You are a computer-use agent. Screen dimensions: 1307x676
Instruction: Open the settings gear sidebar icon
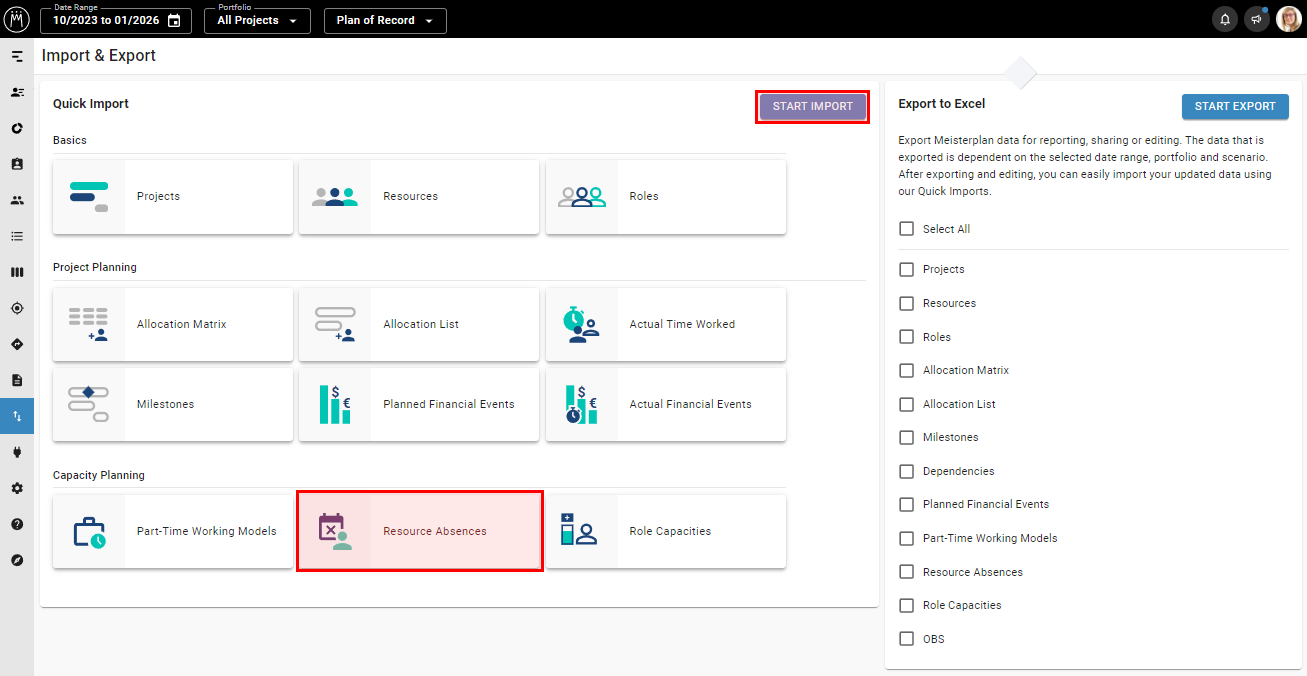17,488
